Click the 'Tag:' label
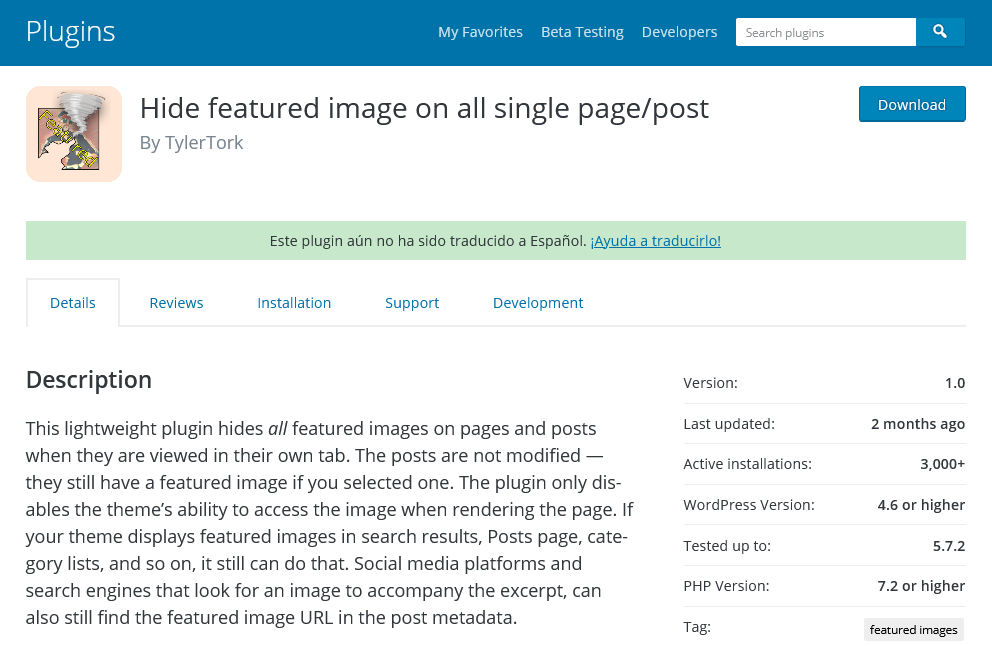The image size is (992, 646). (697, 627)
